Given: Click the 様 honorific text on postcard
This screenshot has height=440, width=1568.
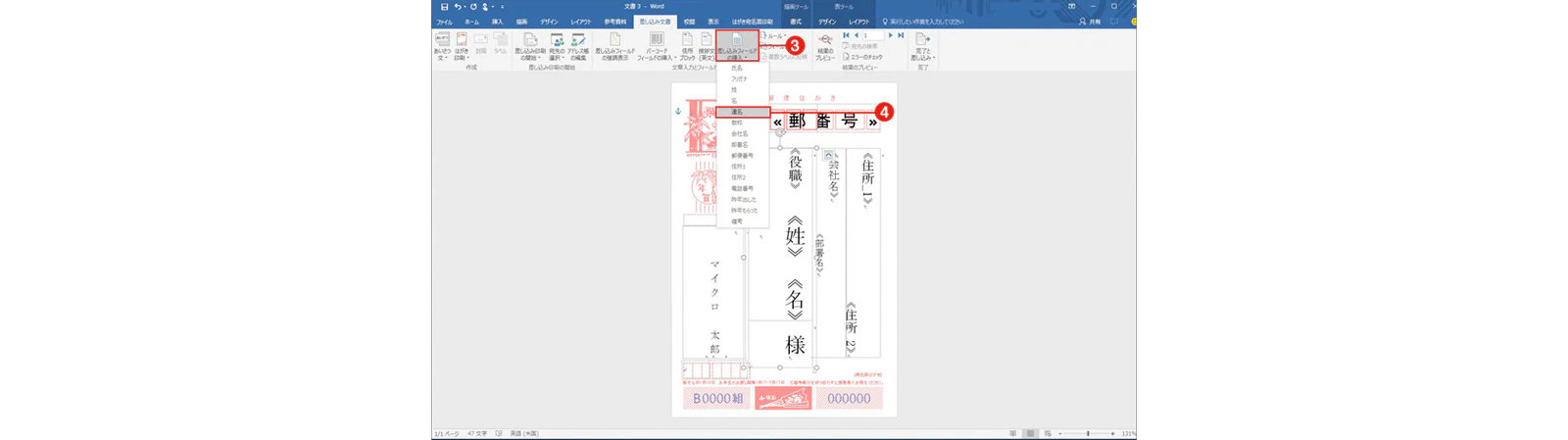Looking at the screenshot, I should click(795, 345).
